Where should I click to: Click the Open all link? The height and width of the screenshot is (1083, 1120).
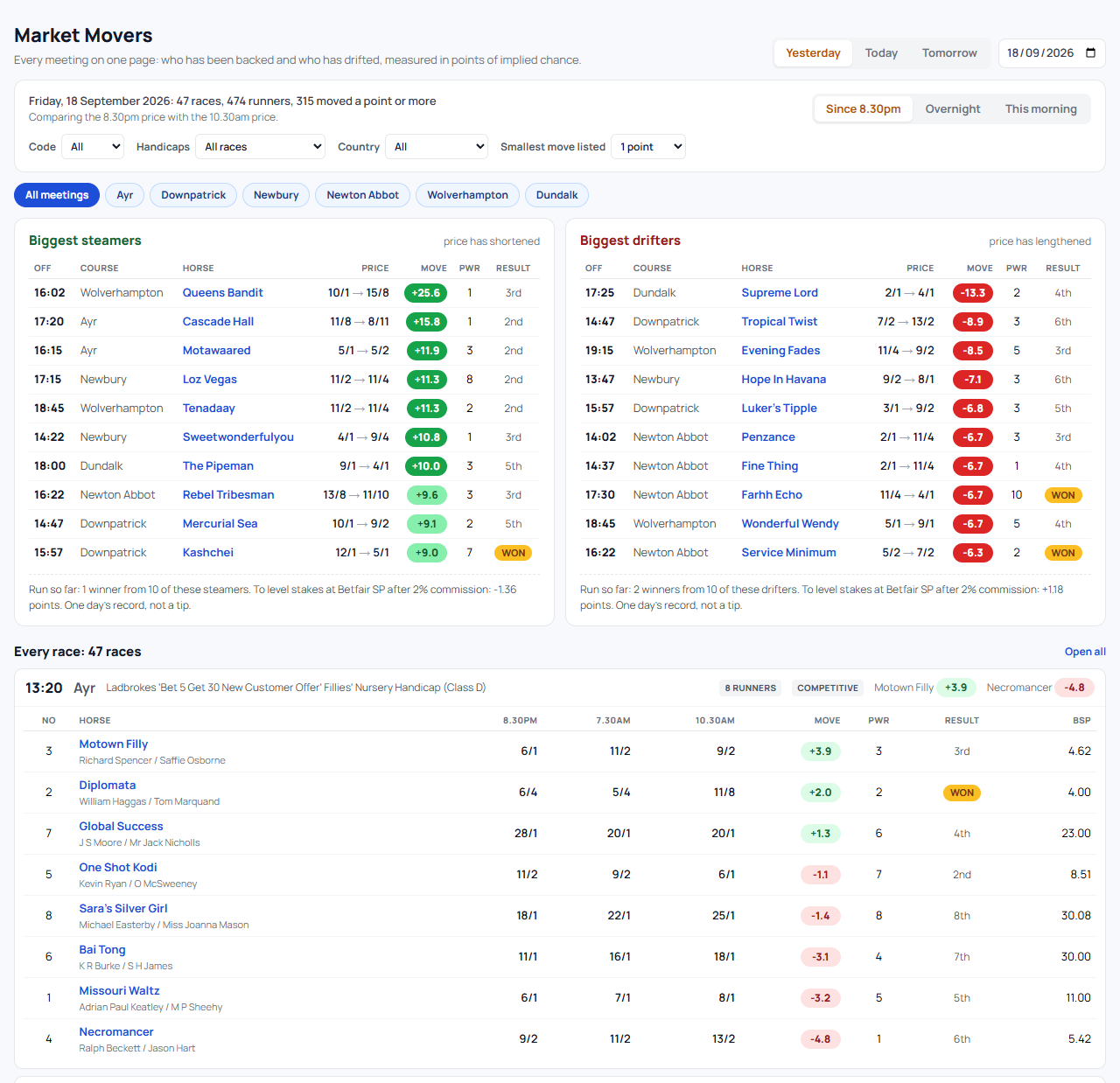[1085, 652]
